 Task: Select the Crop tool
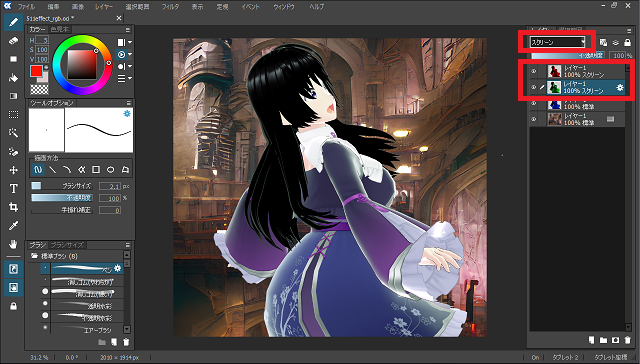click(x=13, y=207)
